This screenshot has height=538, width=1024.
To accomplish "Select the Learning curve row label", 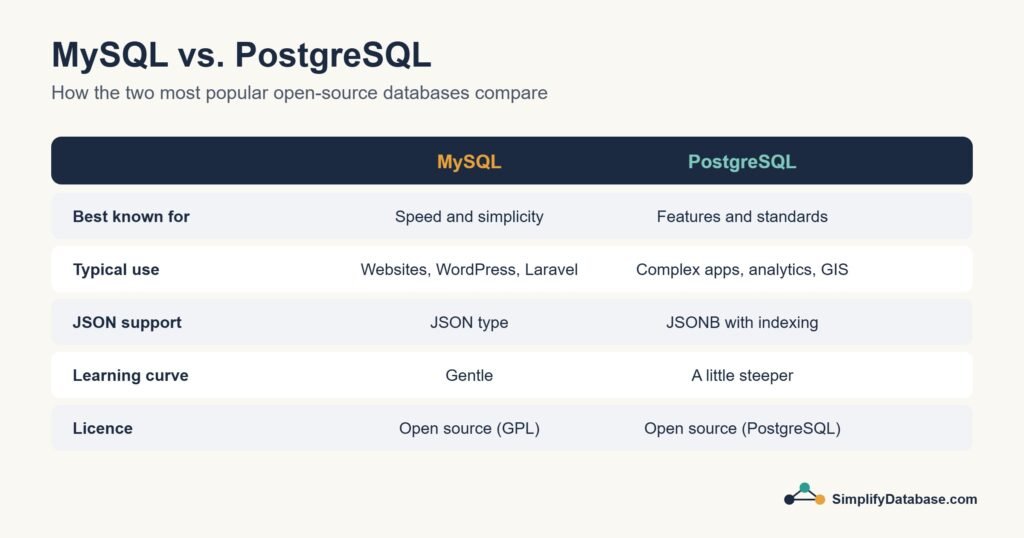I will click(130, 375).
